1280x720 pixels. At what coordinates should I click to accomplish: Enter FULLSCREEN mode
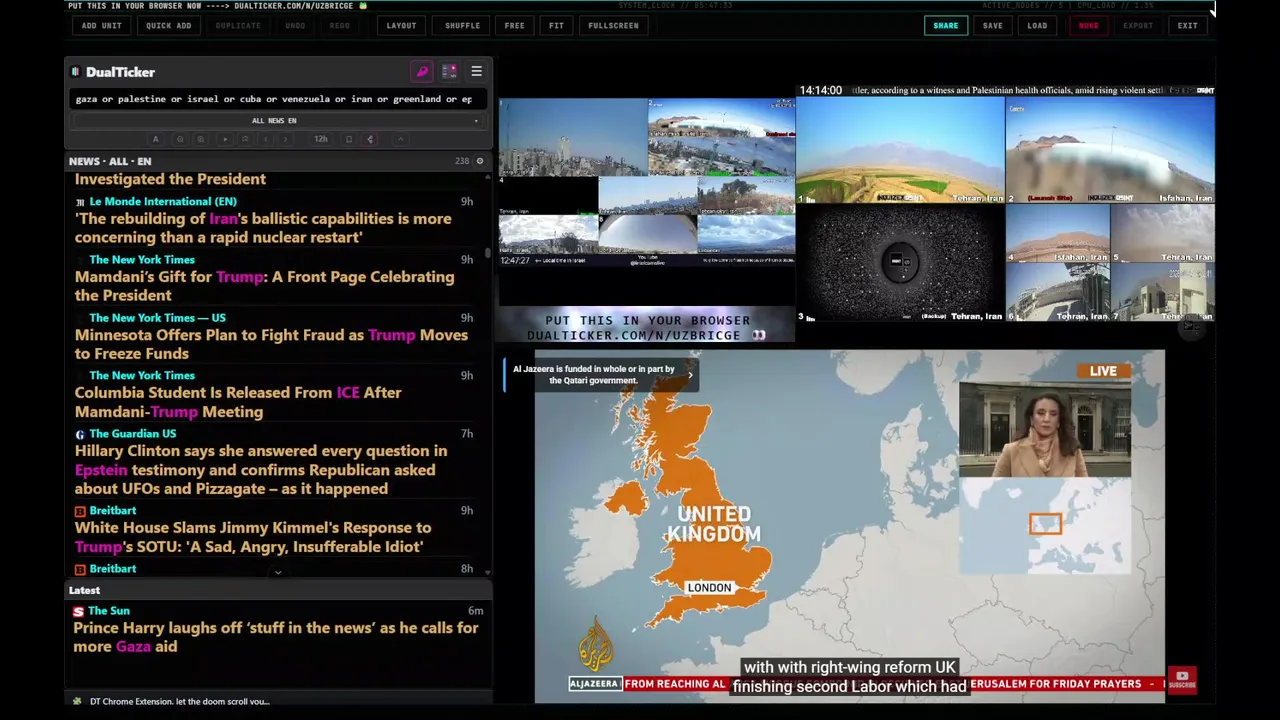[x=613, y=26]
